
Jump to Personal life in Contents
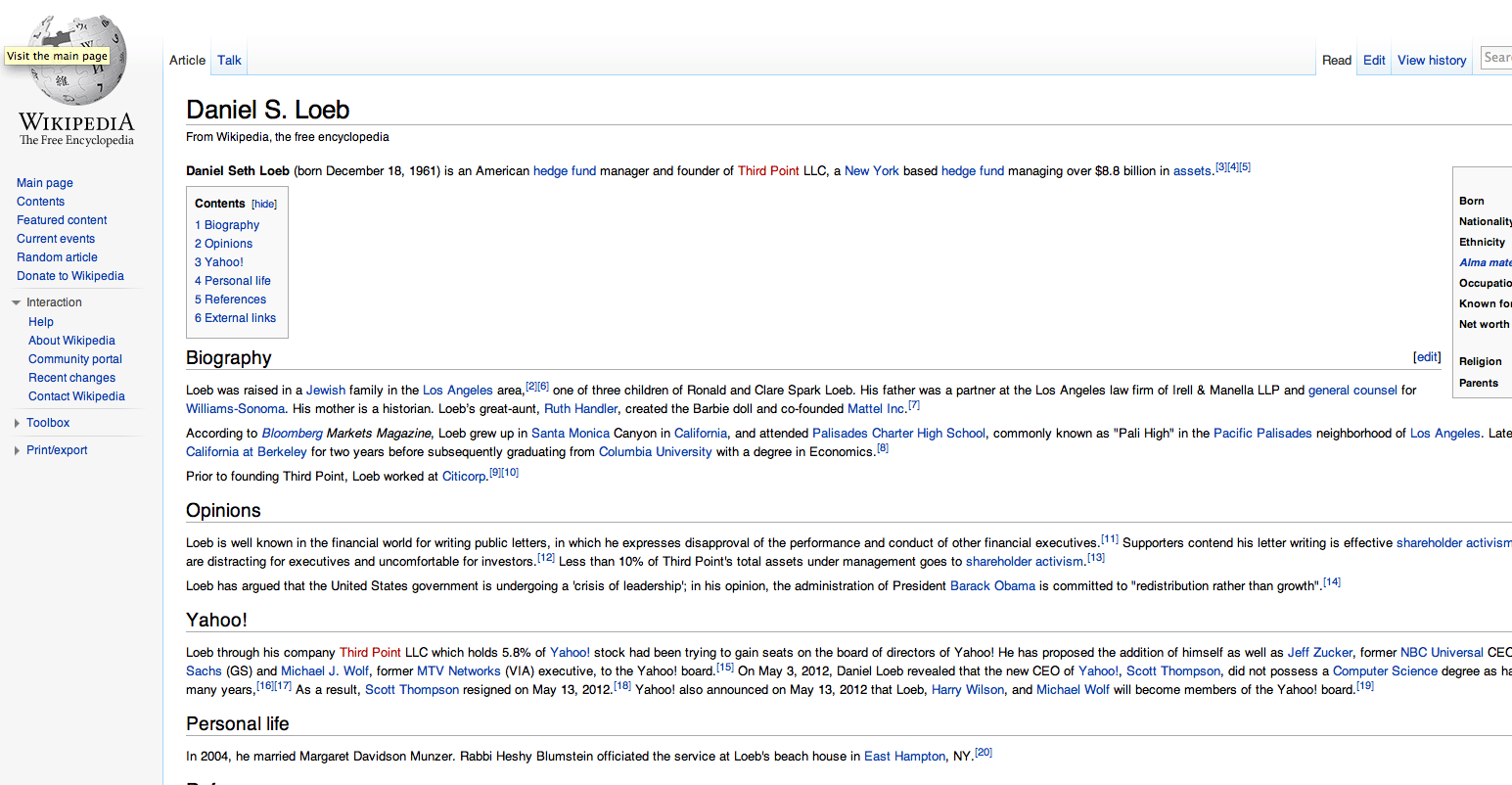pyautogui.click(x=237, y=281)
